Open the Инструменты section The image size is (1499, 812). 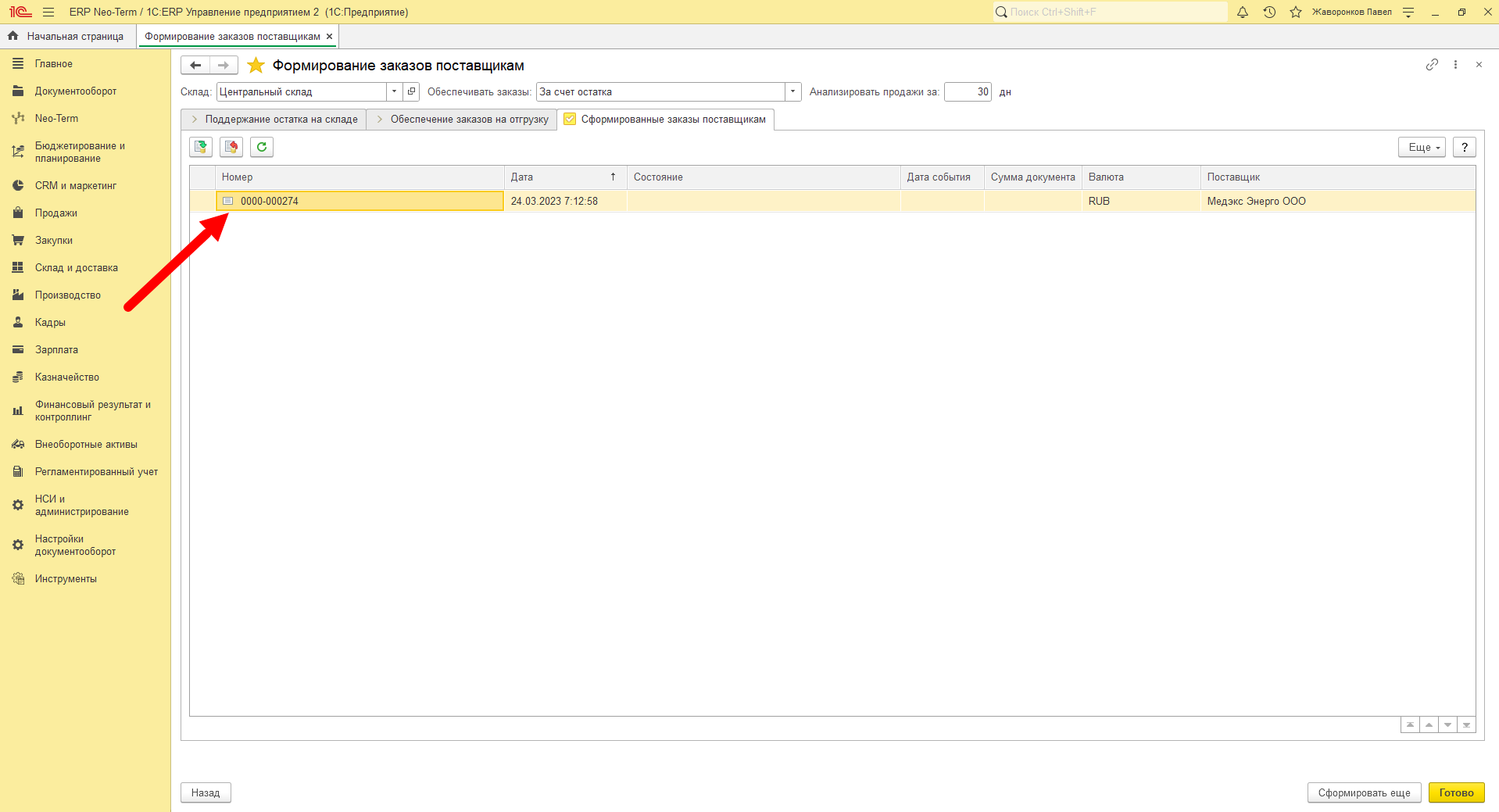(66, 578)
